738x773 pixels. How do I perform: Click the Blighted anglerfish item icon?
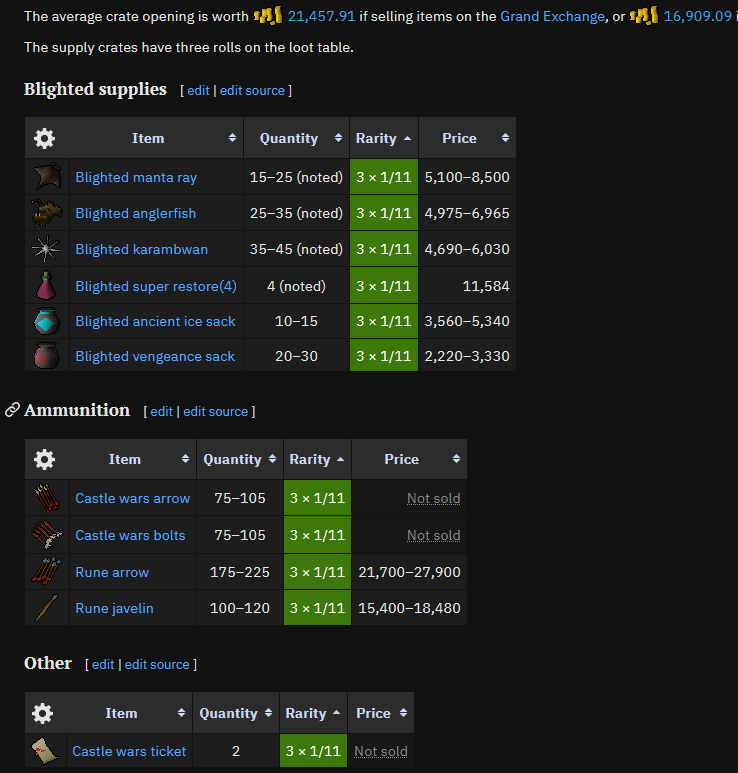tap(47, 213)
